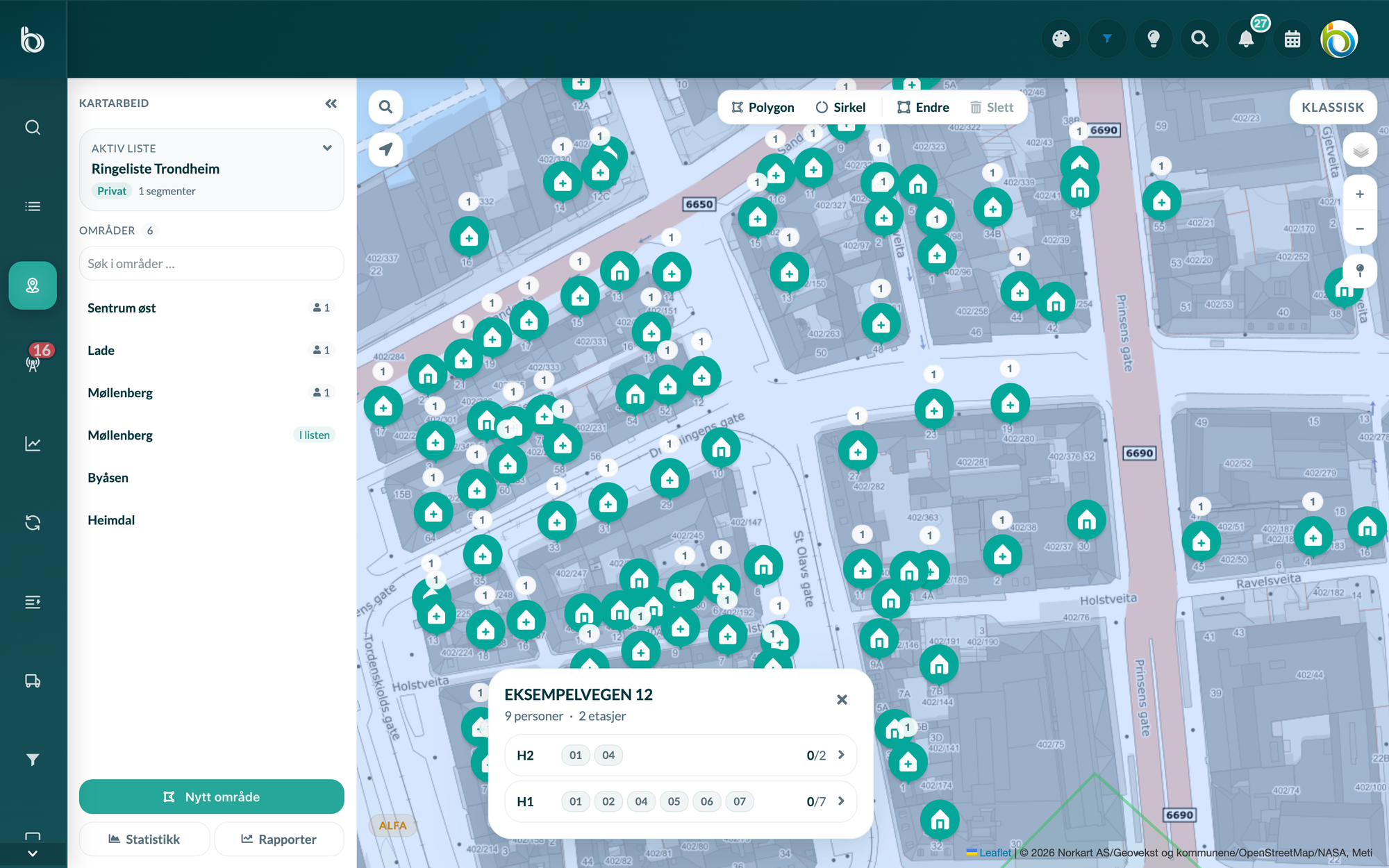Center map on my location arrow
The image size is (1389, 868).
coord(385,149)
